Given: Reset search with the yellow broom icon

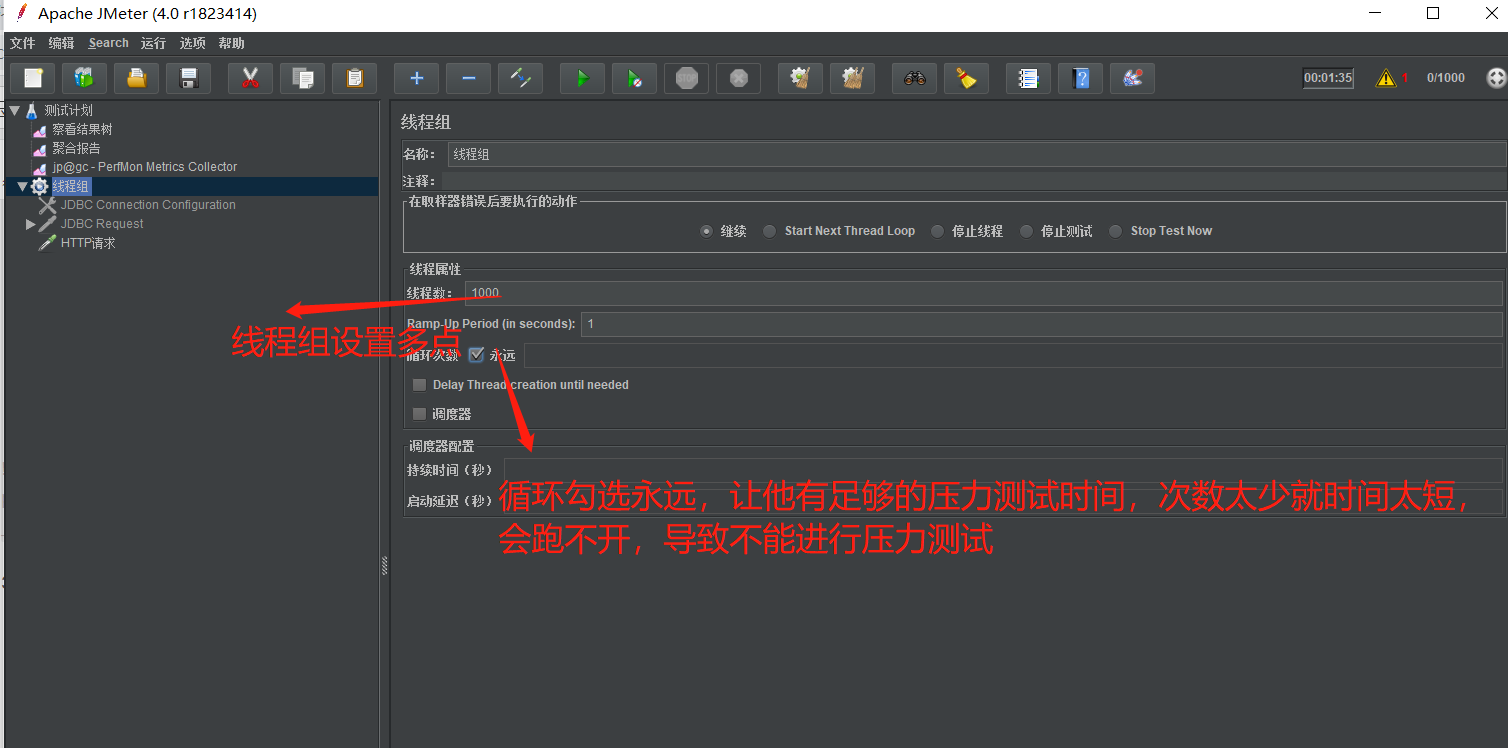Looking at the screenshot, I should coord(967,78).
